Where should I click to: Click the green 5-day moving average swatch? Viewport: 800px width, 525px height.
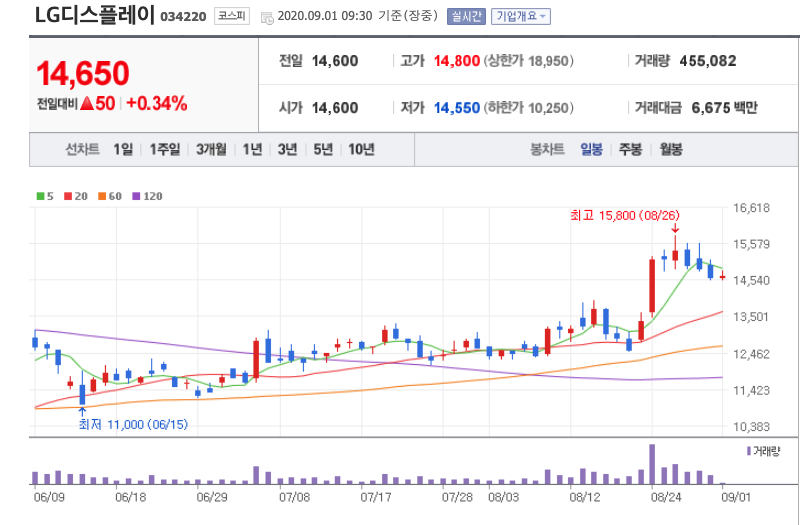[x=40, y=196]
